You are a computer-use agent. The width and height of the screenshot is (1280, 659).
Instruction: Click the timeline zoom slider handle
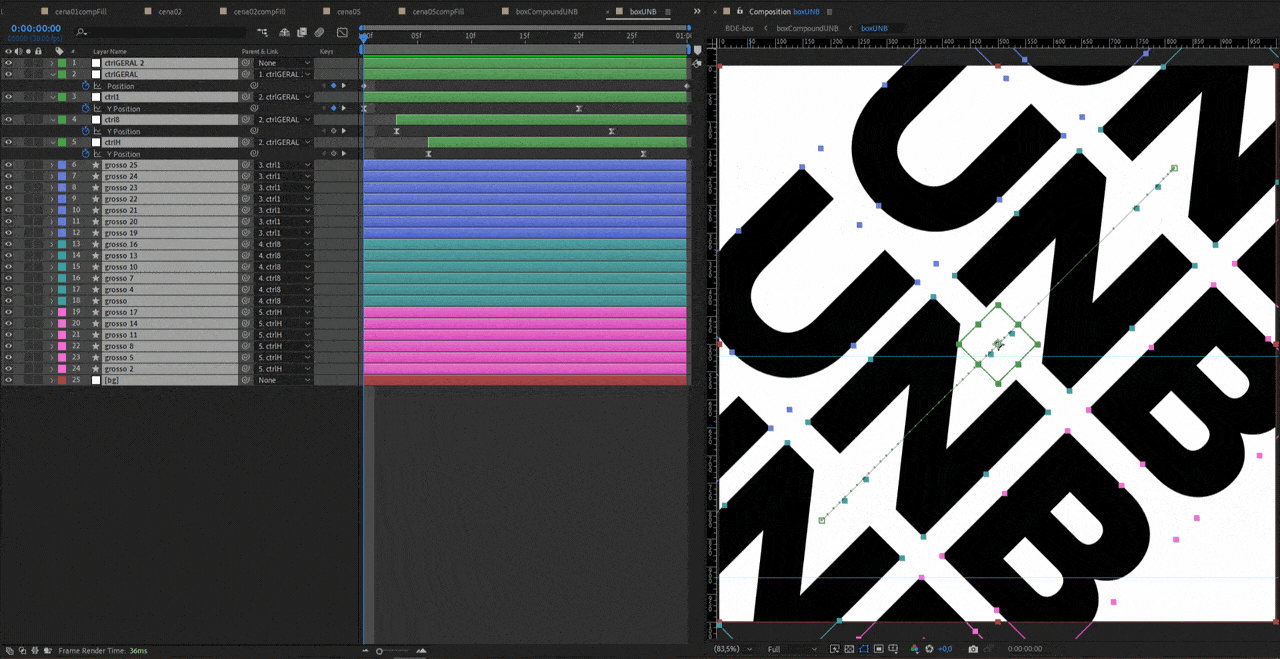[379, 651]
